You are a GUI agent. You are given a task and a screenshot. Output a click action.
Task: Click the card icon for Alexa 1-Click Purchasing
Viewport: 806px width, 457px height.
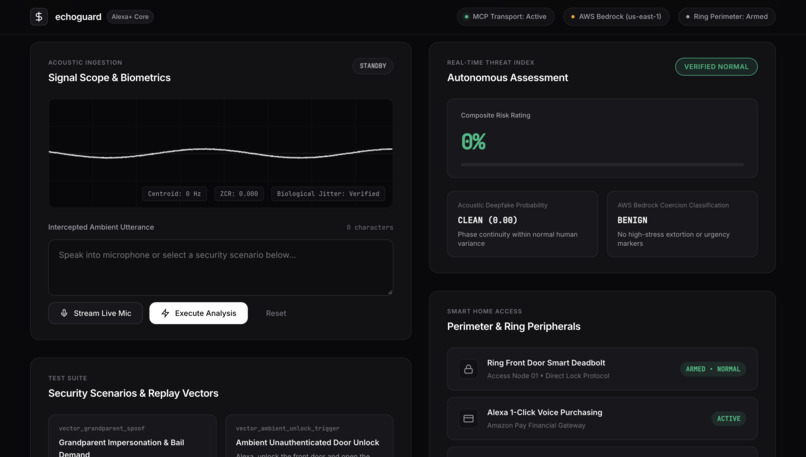(x=468, y=418)
